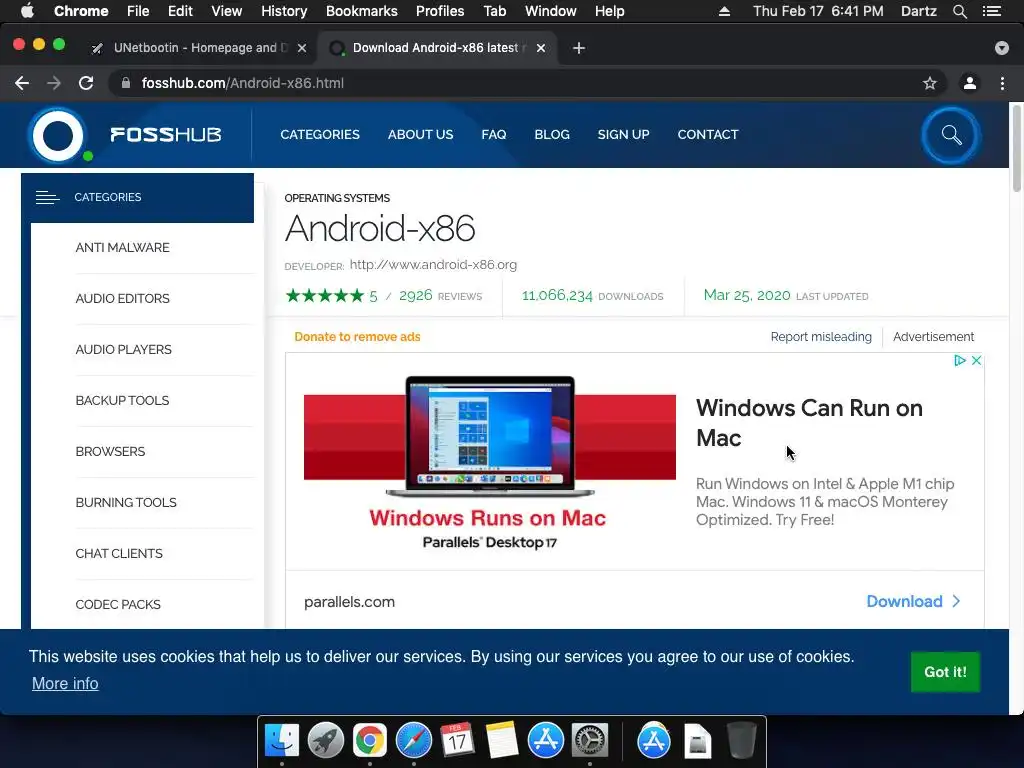1024x768 pixels.
Task: Click the browser back arrow
Action: 22,83
